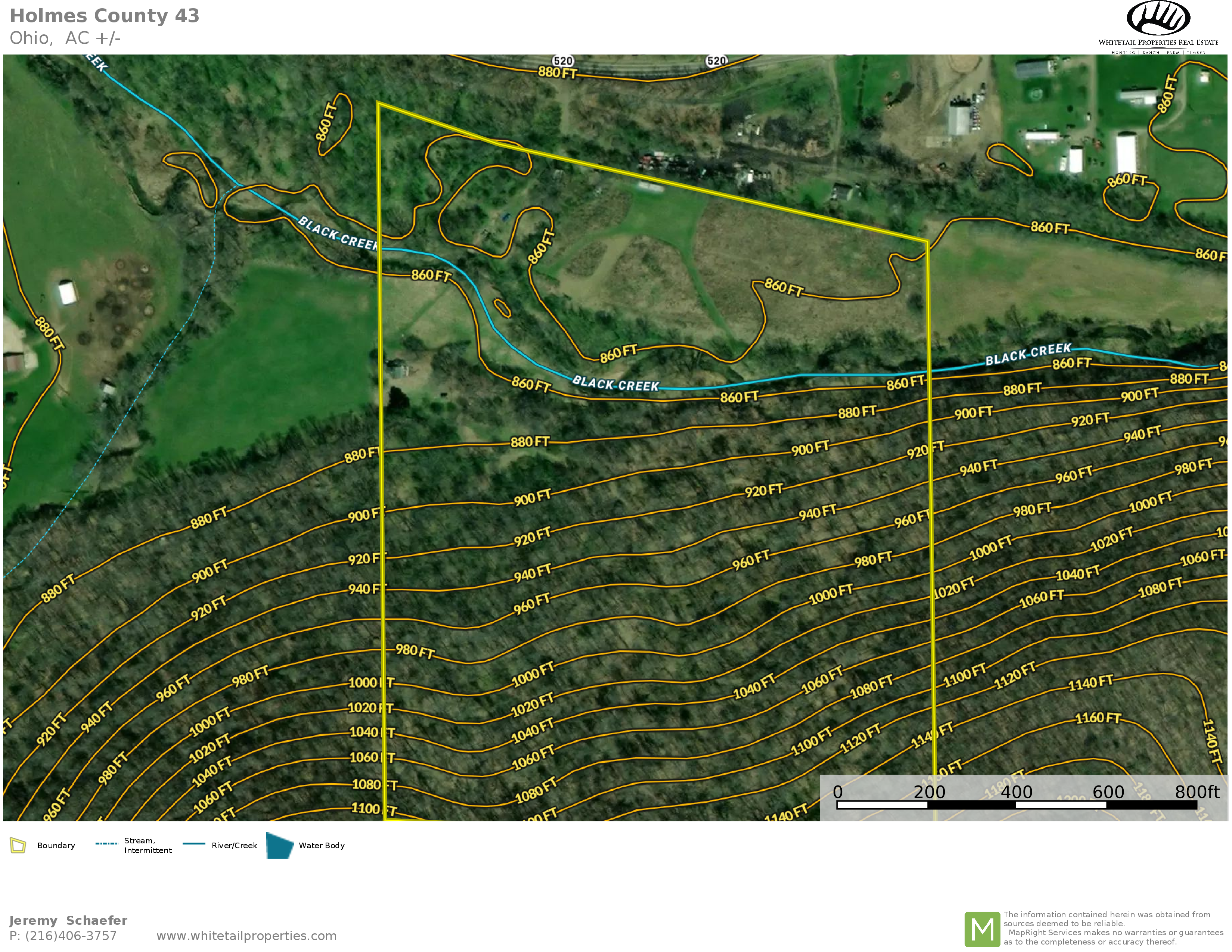Open www.whitetailproperties.com website link
This screenshot has height=952, width=1232.
pos(246,936)
